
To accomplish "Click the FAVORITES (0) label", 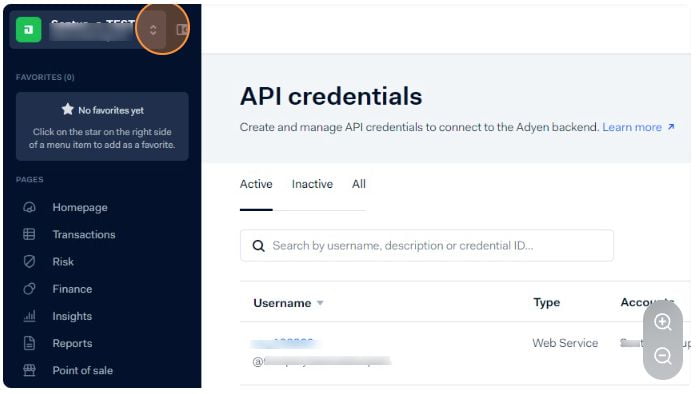I will [x=45, y=77].
